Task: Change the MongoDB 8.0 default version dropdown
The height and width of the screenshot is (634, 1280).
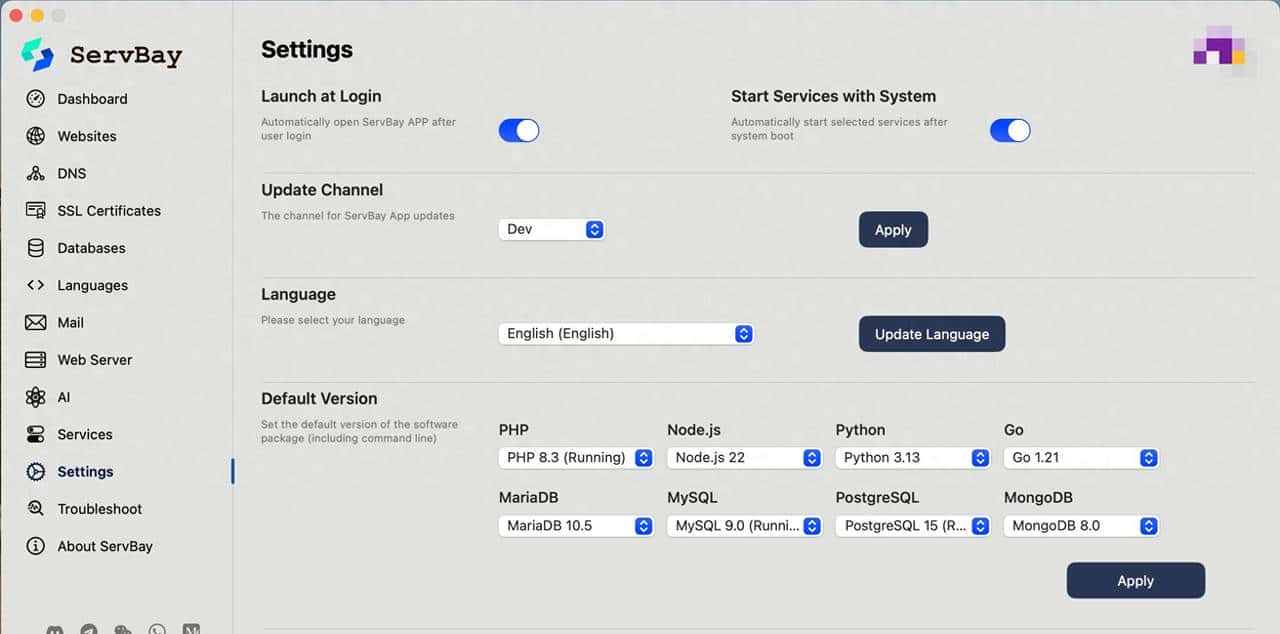Action: tap(1081, 526)
